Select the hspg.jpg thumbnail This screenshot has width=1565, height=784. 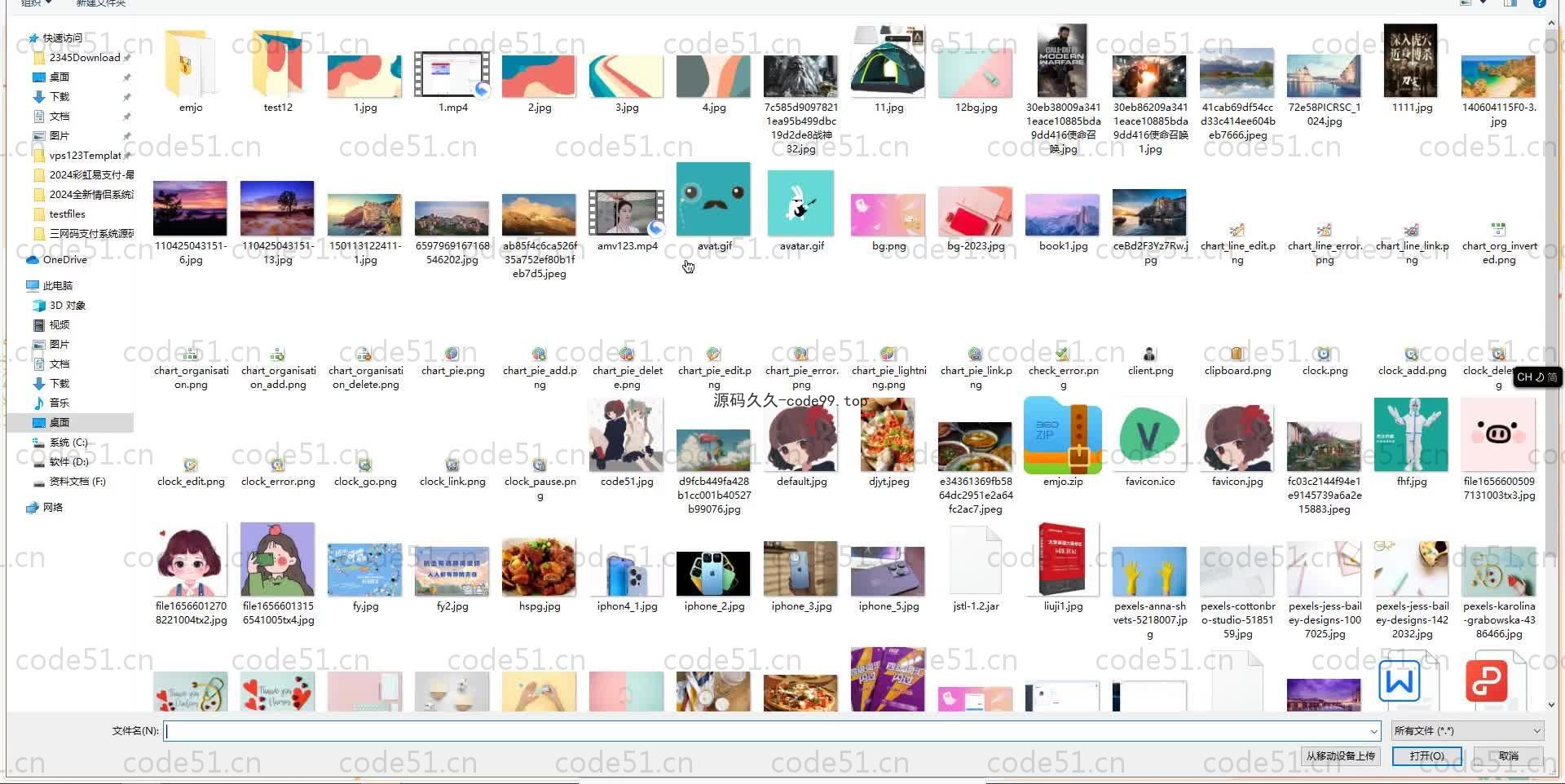coord(540,567)
